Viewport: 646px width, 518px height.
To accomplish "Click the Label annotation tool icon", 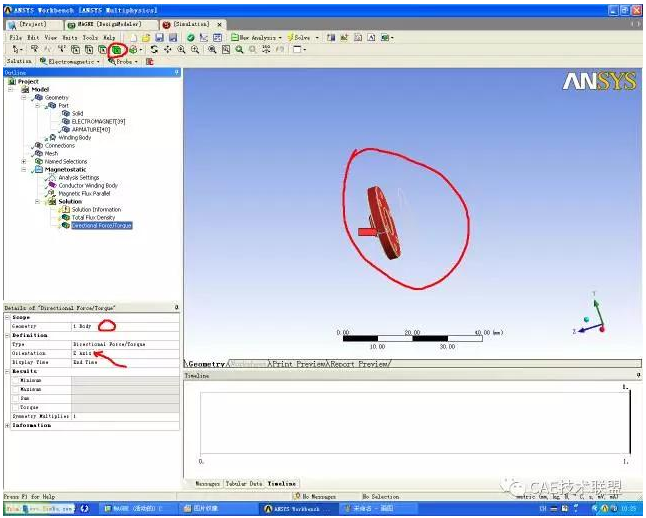I will point(35,49).
